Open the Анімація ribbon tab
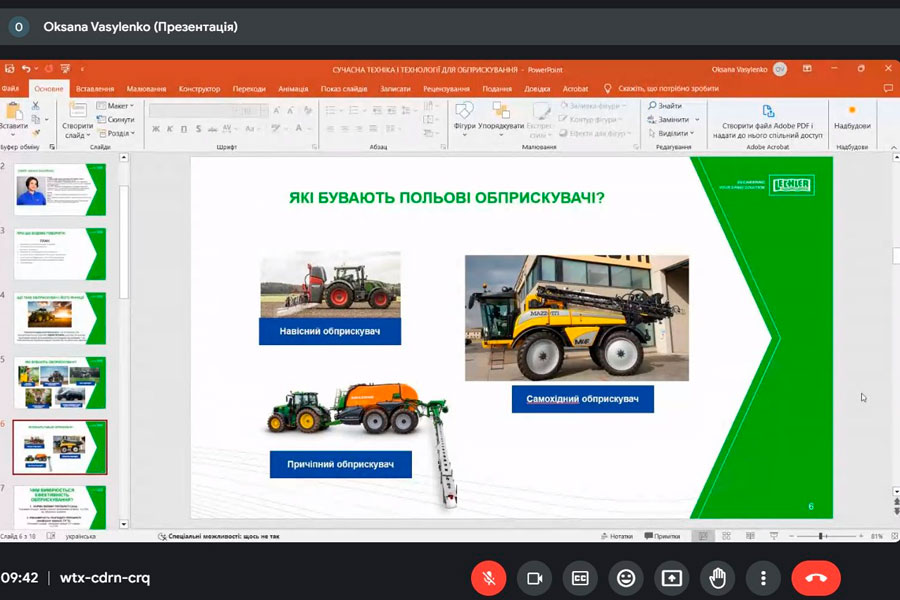Screen dimensions: 900x600 coord(293,89)
